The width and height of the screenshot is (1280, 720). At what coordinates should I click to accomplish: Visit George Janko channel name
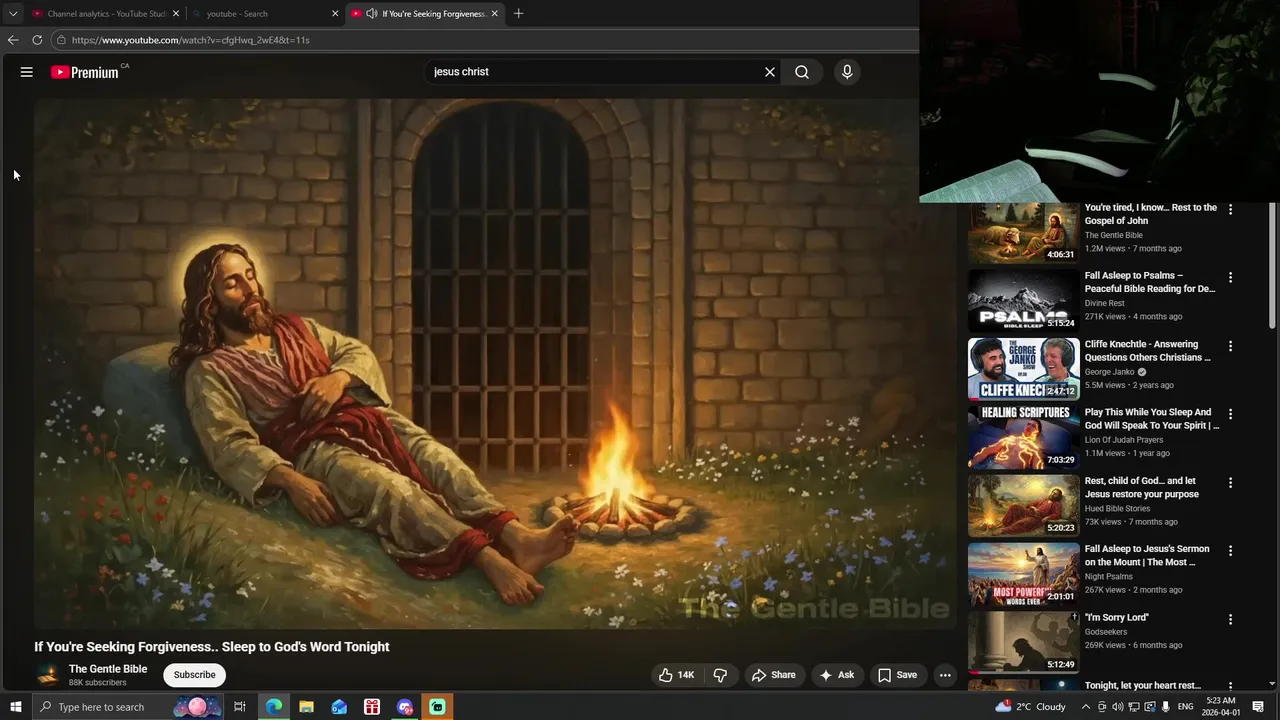tap(1110, 372)
